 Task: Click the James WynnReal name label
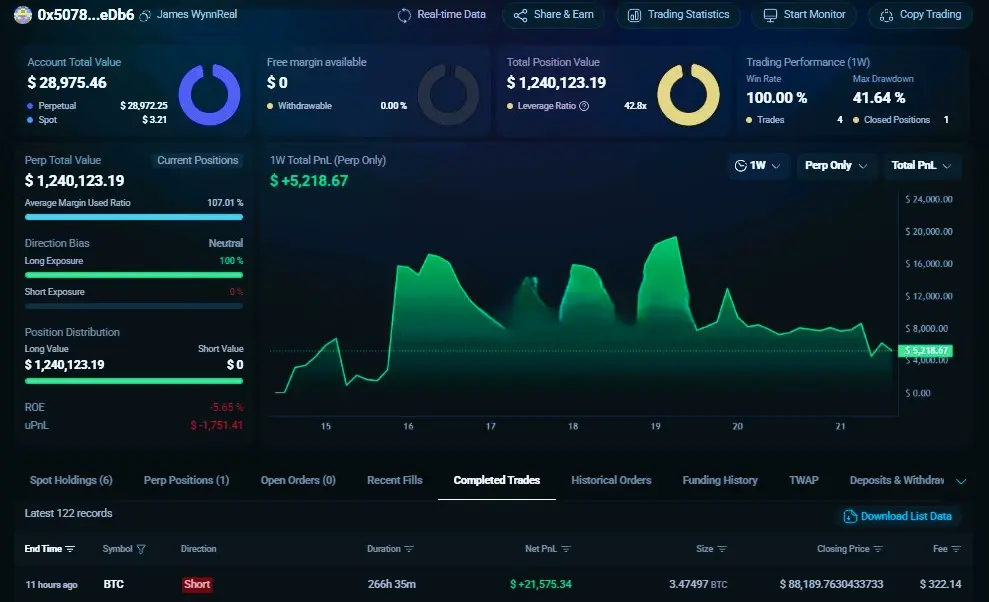point(197,15)
